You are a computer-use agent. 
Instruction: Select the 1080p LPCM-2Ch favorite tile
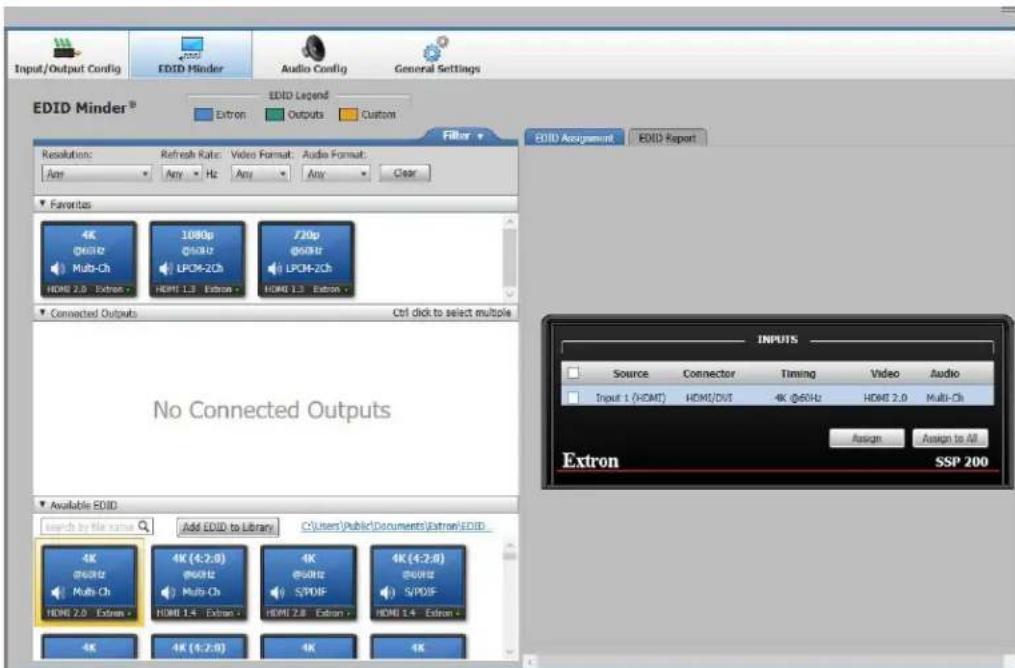(x=197, y=259)
